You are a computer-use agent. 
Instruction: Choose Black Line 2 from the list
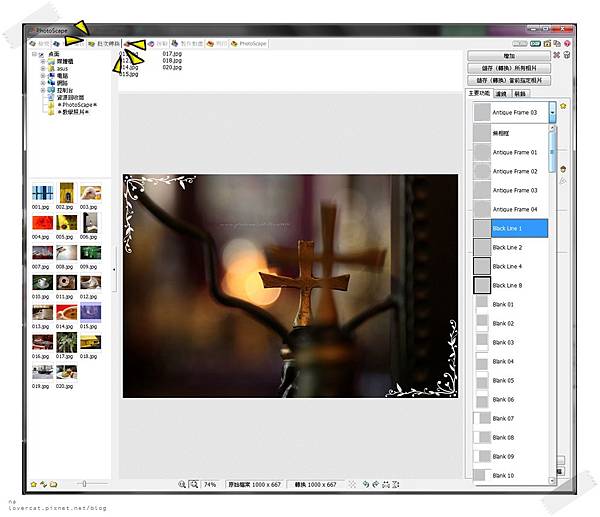510,247
